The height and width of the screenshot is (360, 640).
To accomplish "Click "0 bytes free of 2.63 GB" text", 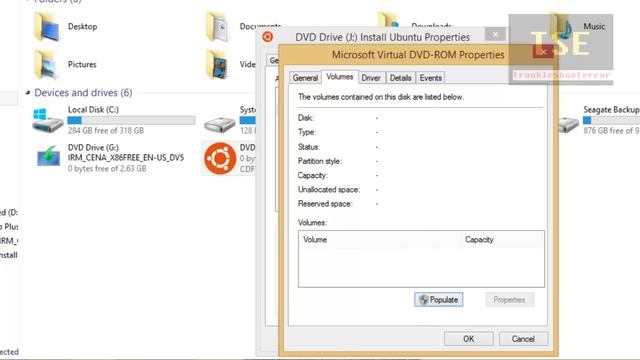I will pos(107,168).
